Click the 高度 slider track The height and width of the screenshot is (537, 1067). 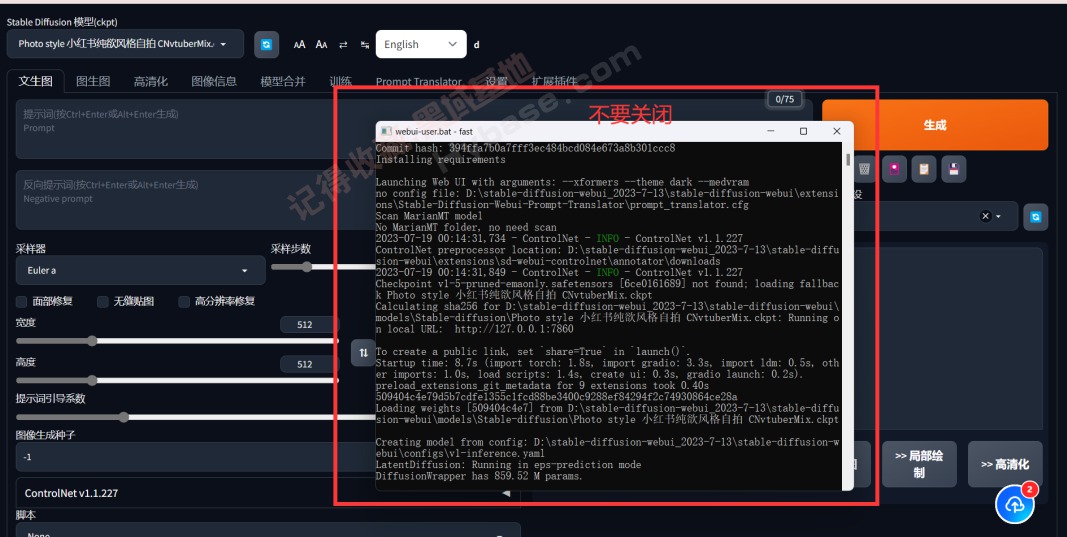point(177,380)
